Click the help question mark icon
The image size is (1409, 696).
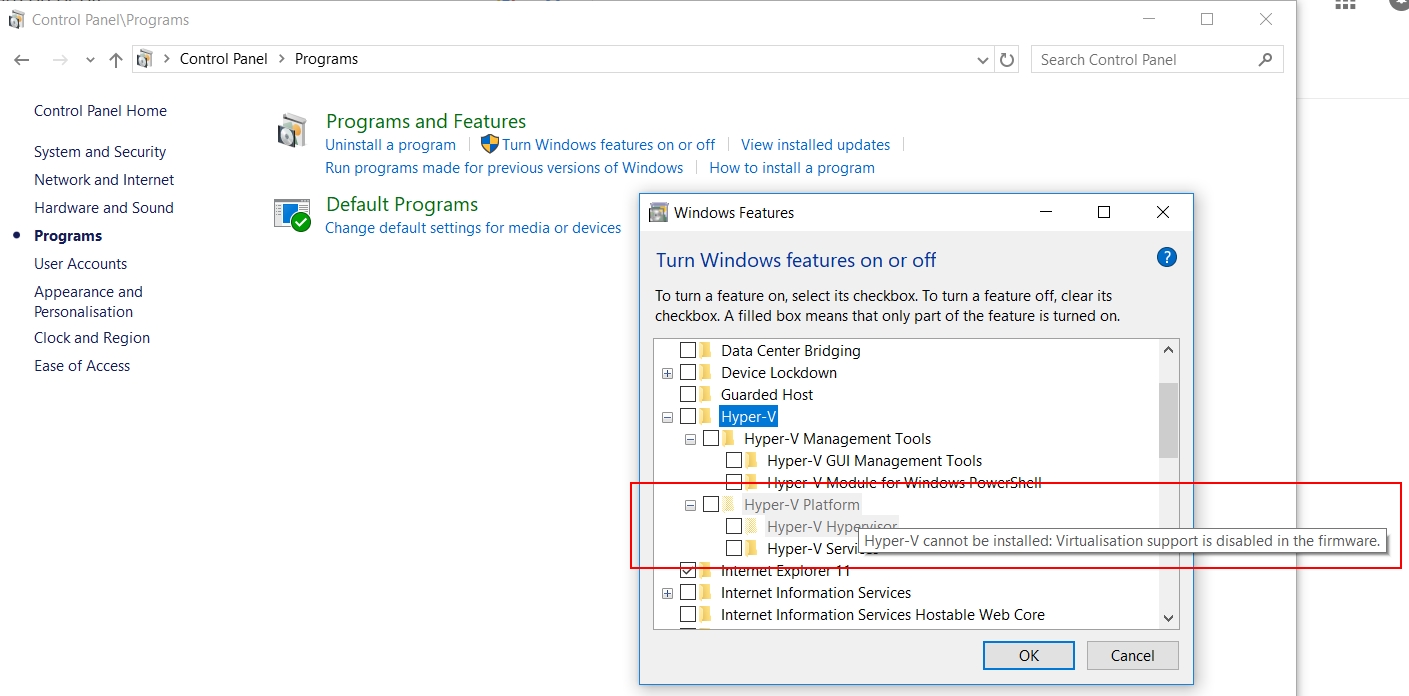(x=1166, y=257)
